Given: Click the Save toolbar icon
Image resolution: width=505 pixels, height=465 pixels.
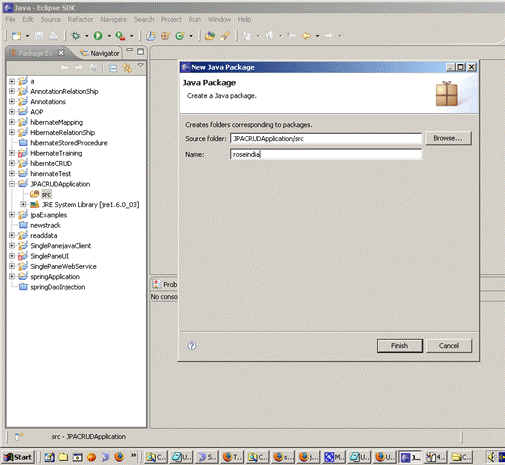Looking at the screenshot, I should pyautogui.click(x=39, y=36).
